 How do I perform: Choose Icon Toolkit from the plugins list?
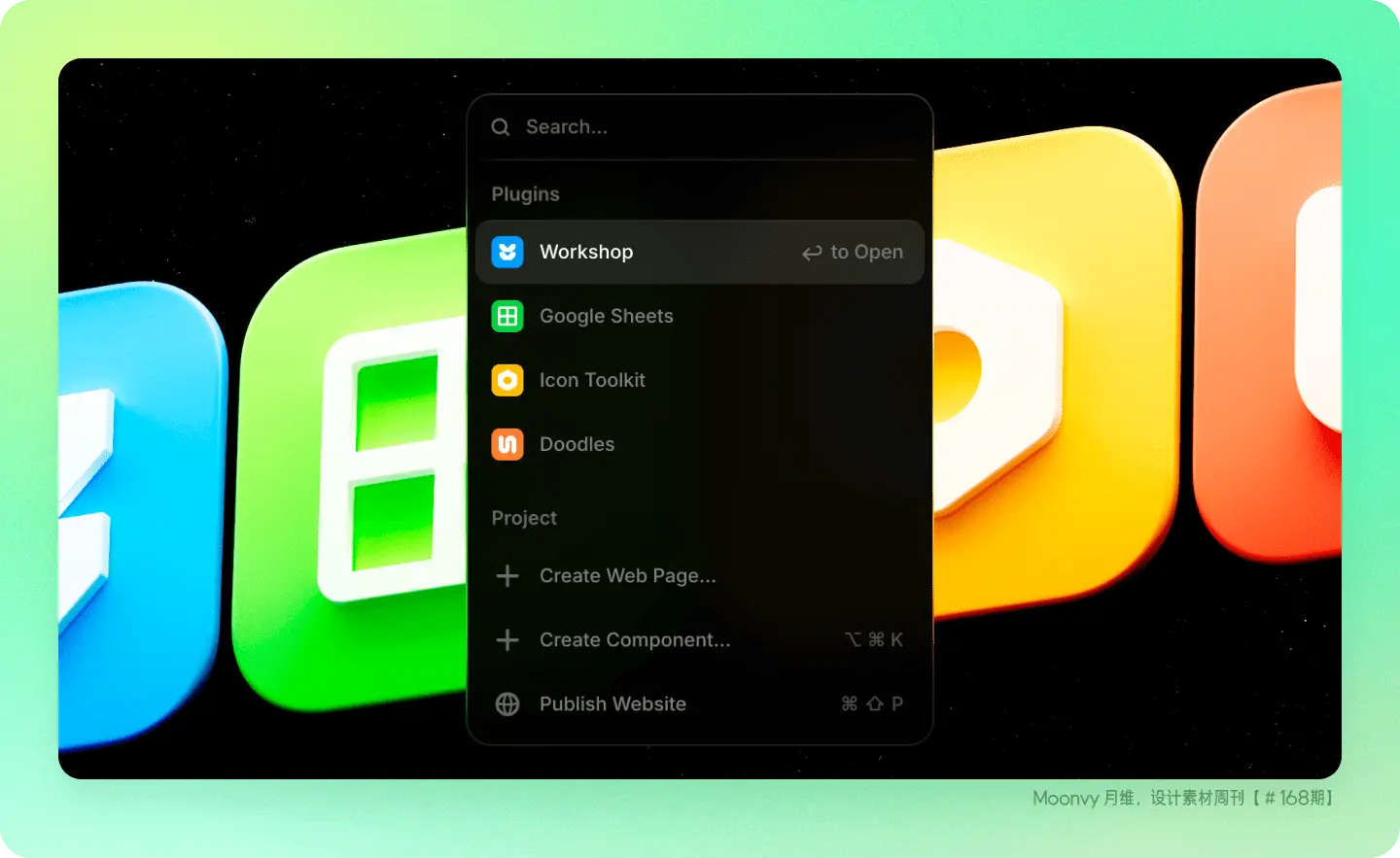(592, 381)
